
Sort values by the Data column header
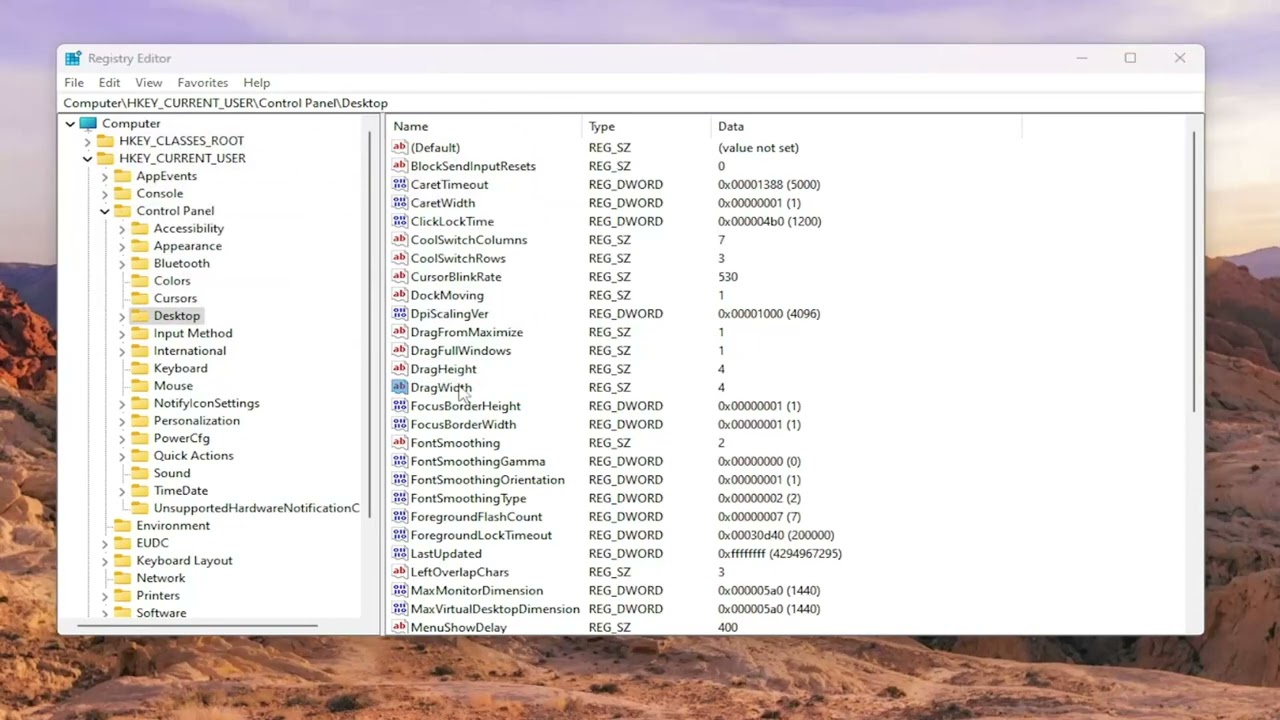coord(866,126)
